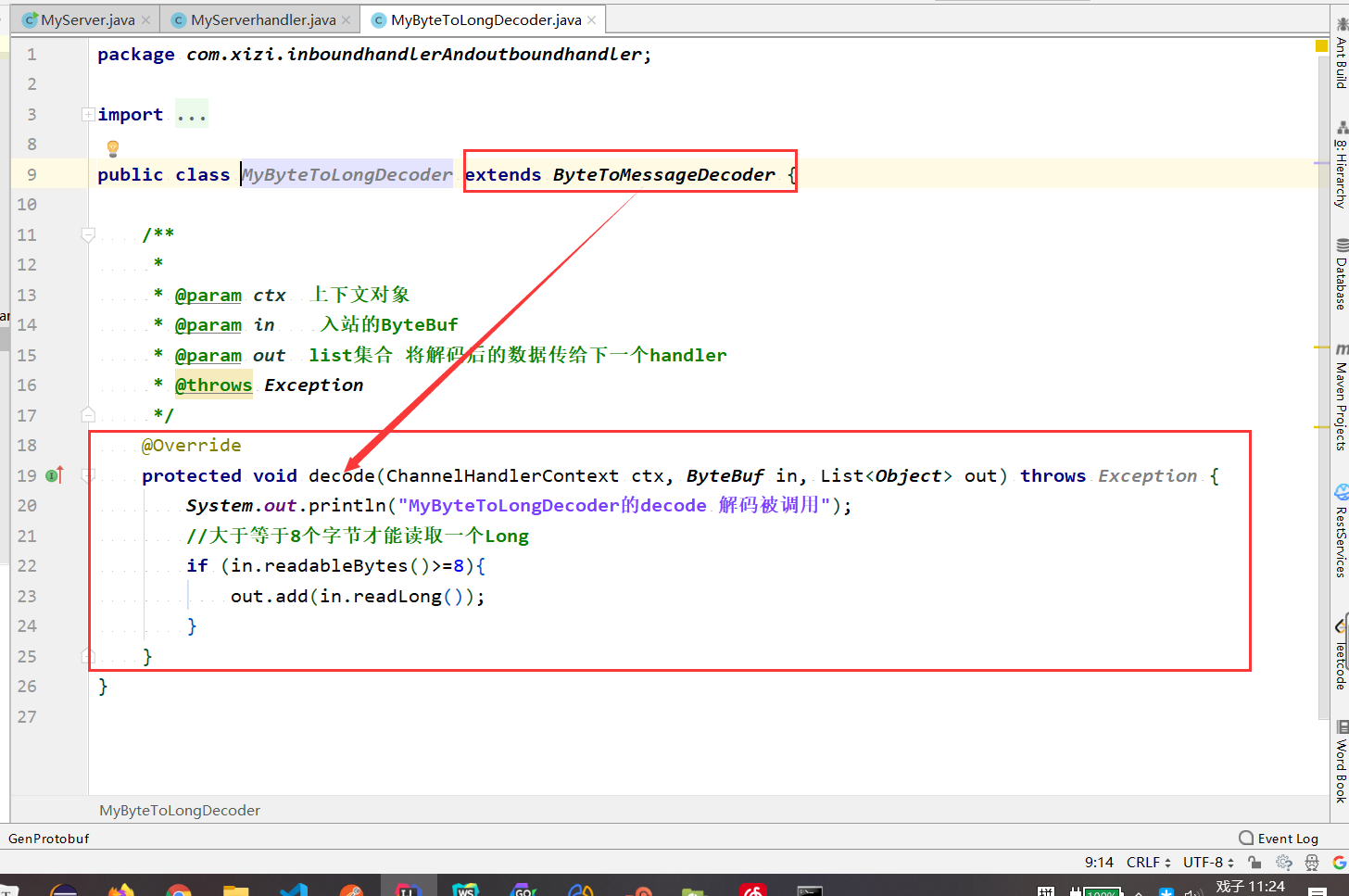Open the leetcode tool window
This screenshot has width=1349, height=896.
click(1341, 652)
